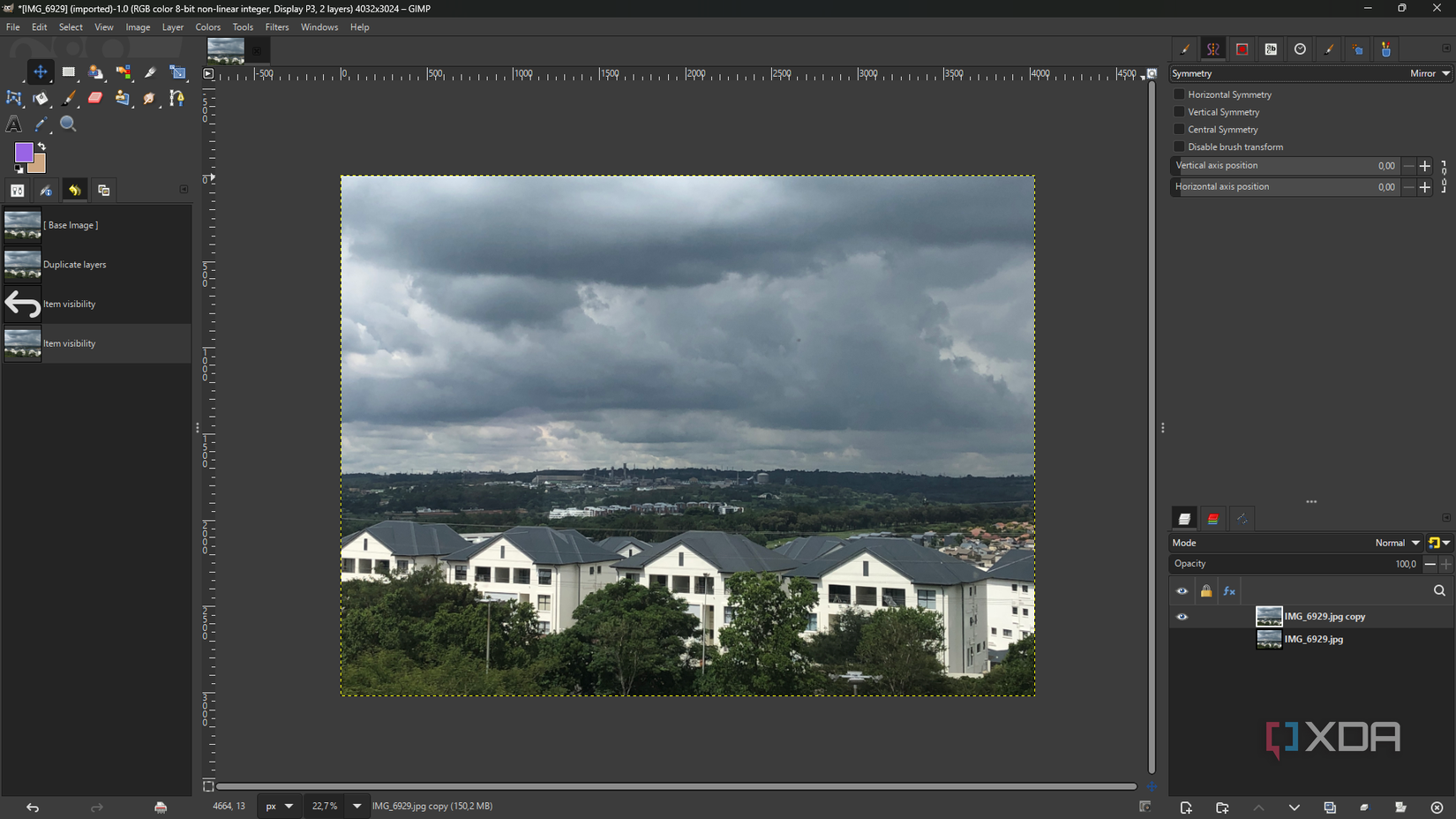Swap foreground and background colors
The image size is (1456, 819).
click(41, 146)
